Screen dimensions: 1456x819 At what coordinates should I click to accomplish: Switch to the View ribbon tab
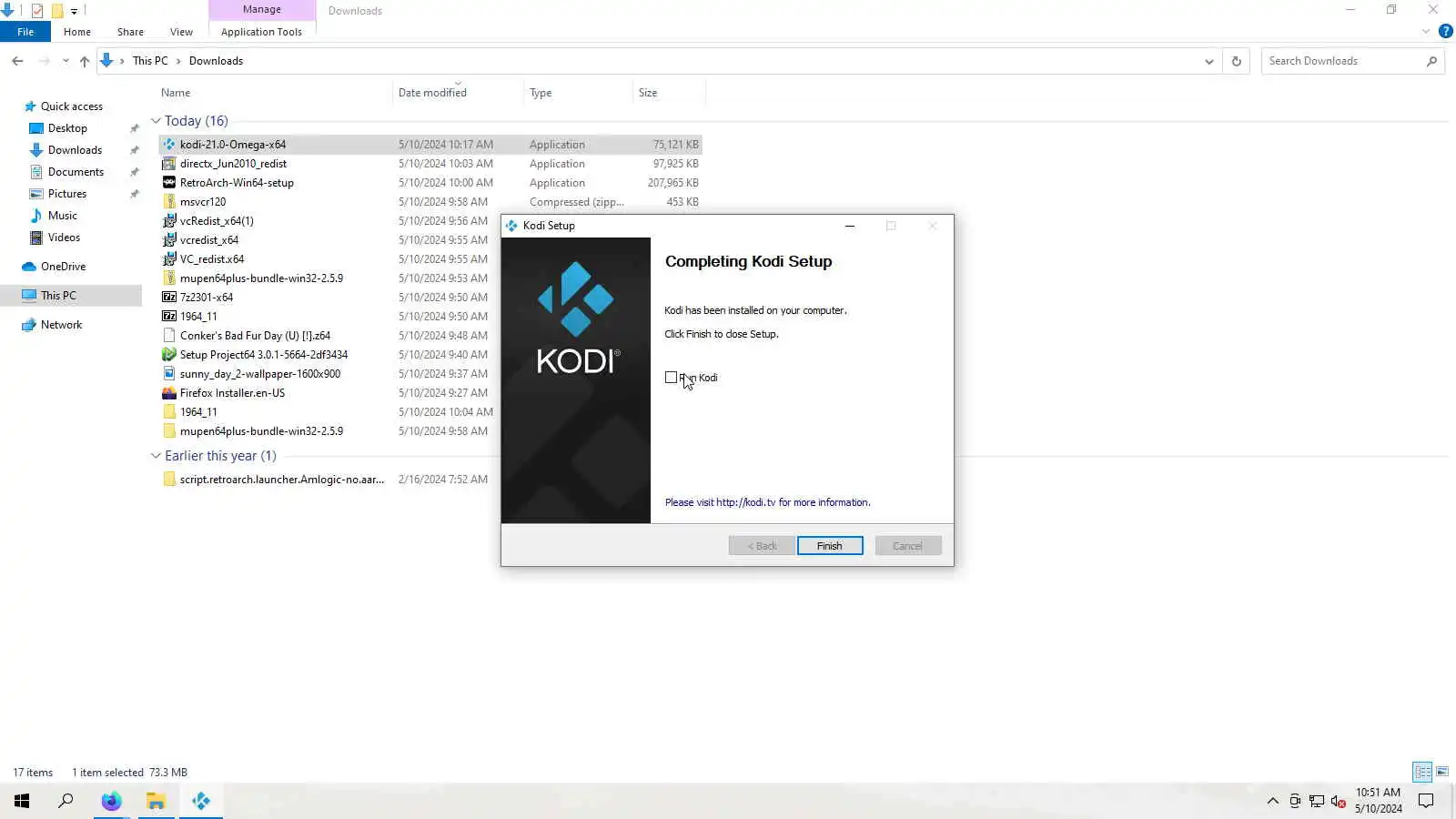pyautogui.click(x=181, y=32)
